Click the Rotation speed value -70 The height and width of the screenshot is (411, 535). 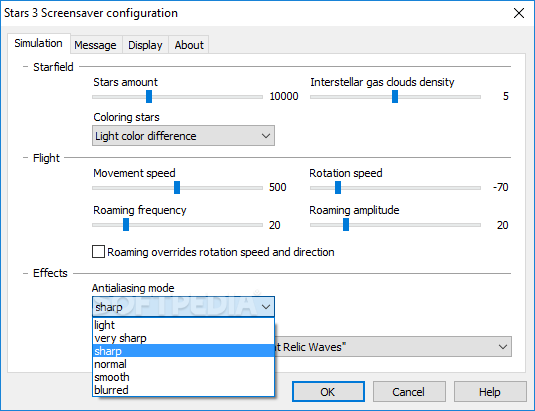point(501,187)
